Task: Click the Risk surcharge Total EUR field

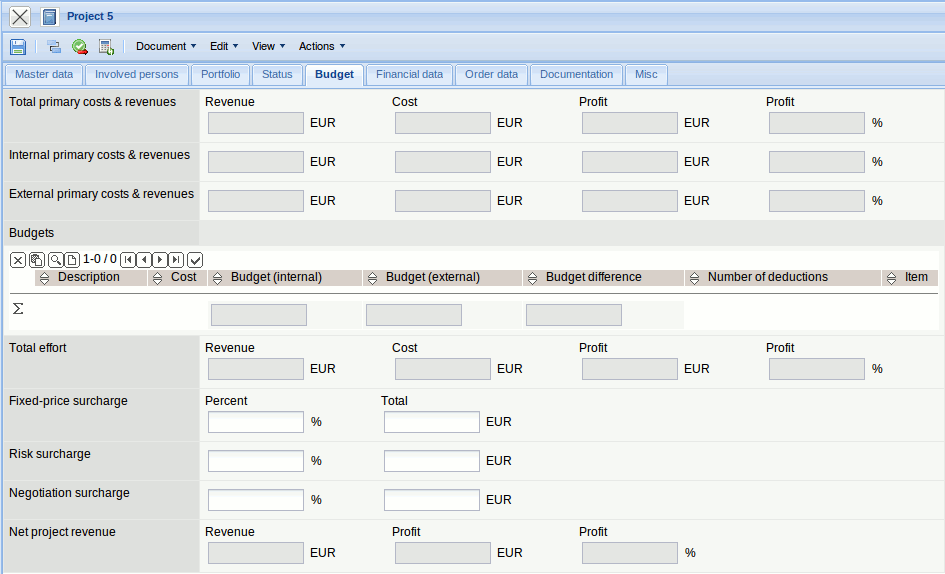Action: [431, 461]
